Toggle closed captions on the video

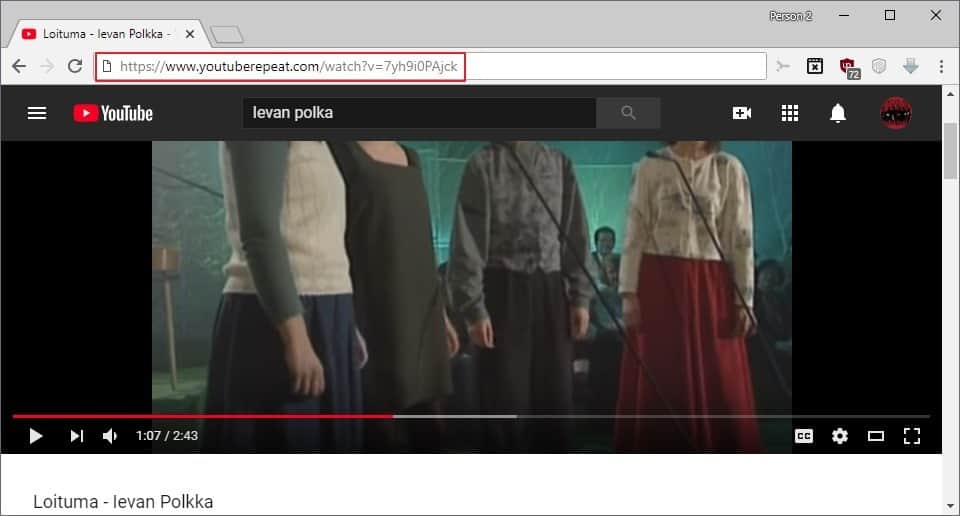804,436
